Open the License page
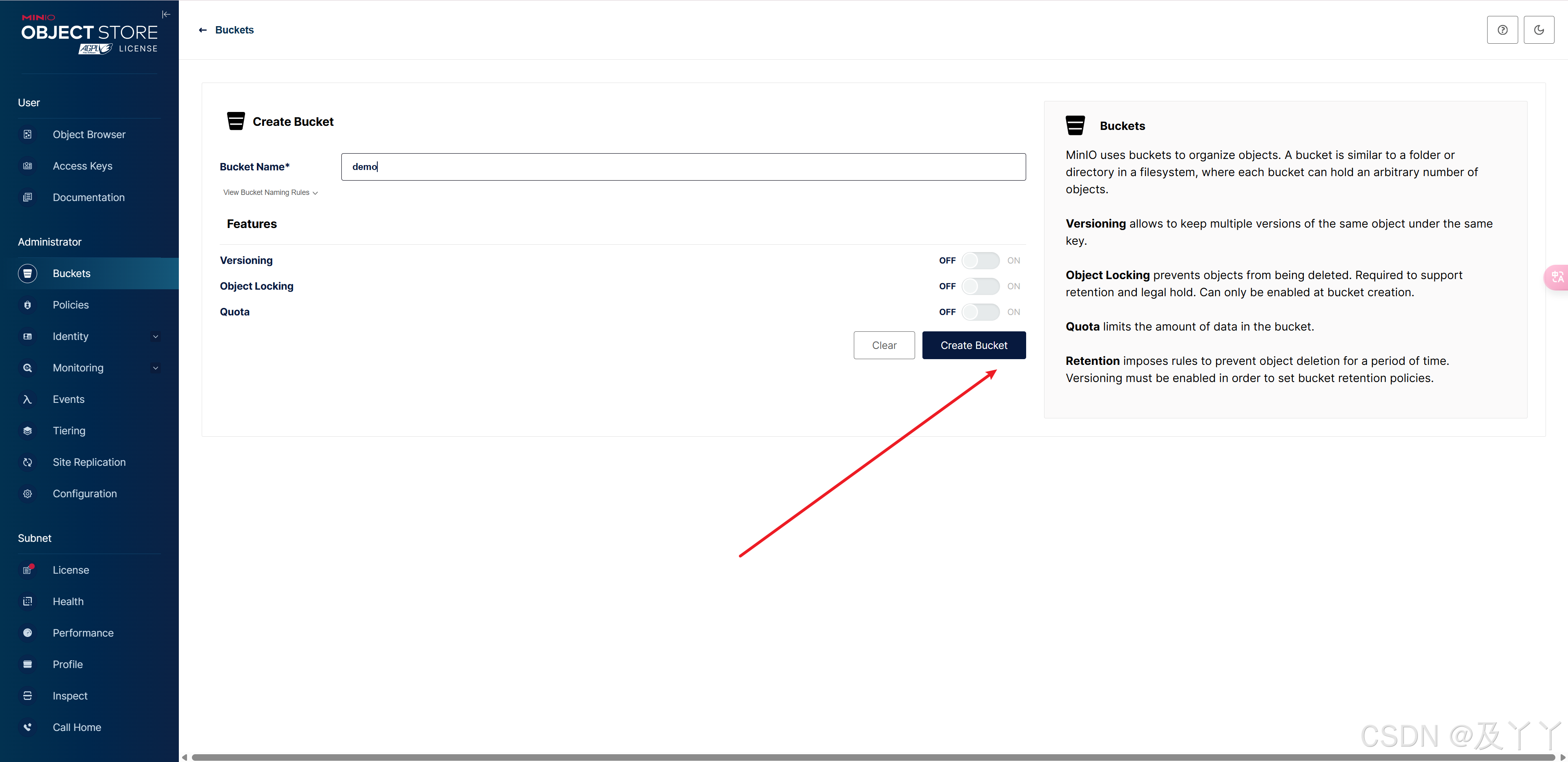The image size is (1568, 762). point(71,570)
